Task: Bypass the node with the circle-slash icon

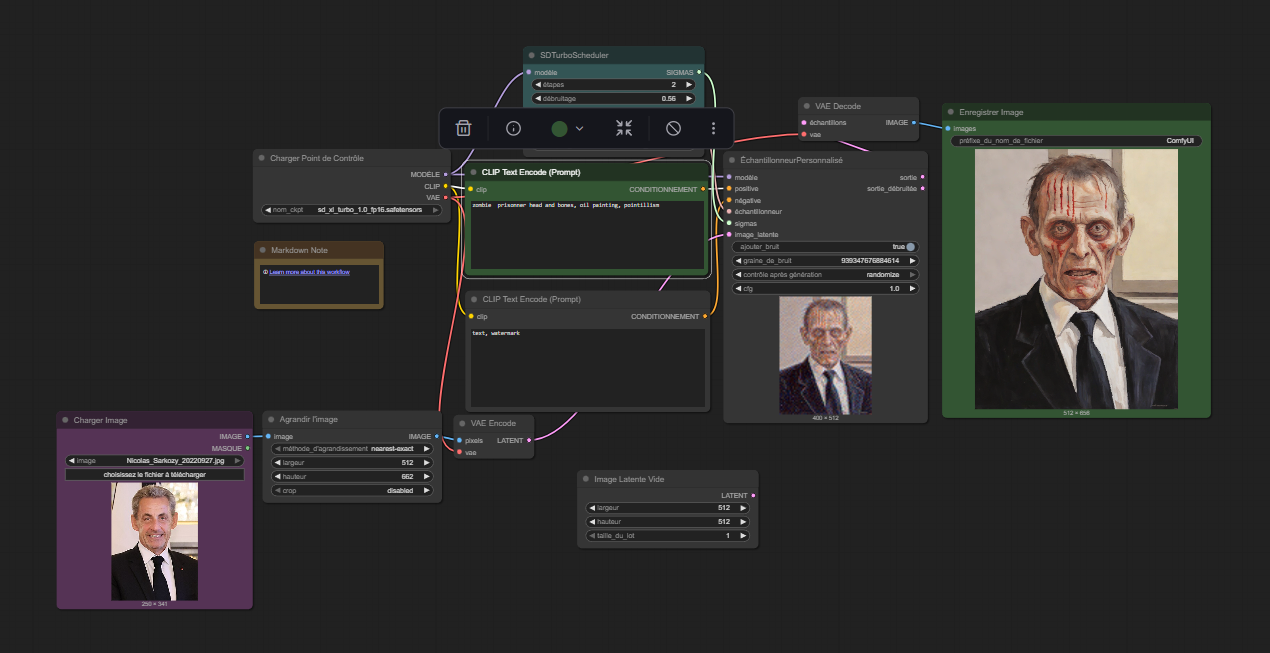Action: [x=674, y=128]
